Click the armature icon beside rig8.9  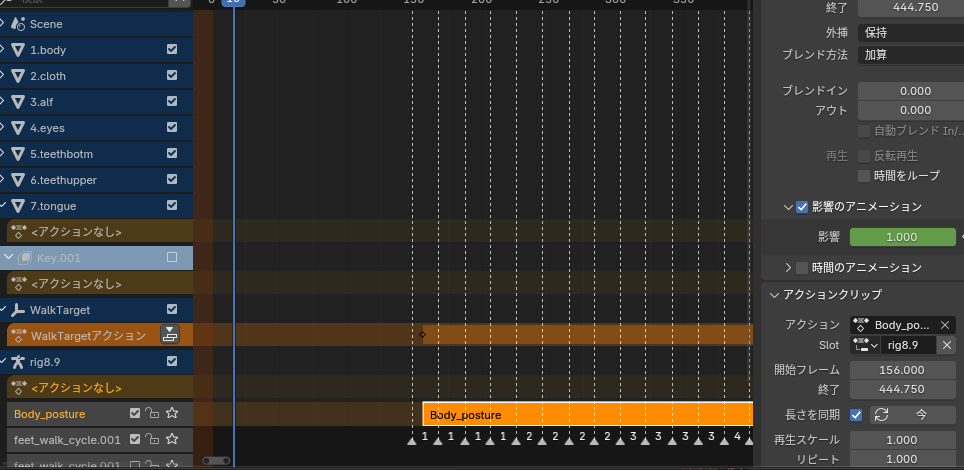[x=18, y=362]
